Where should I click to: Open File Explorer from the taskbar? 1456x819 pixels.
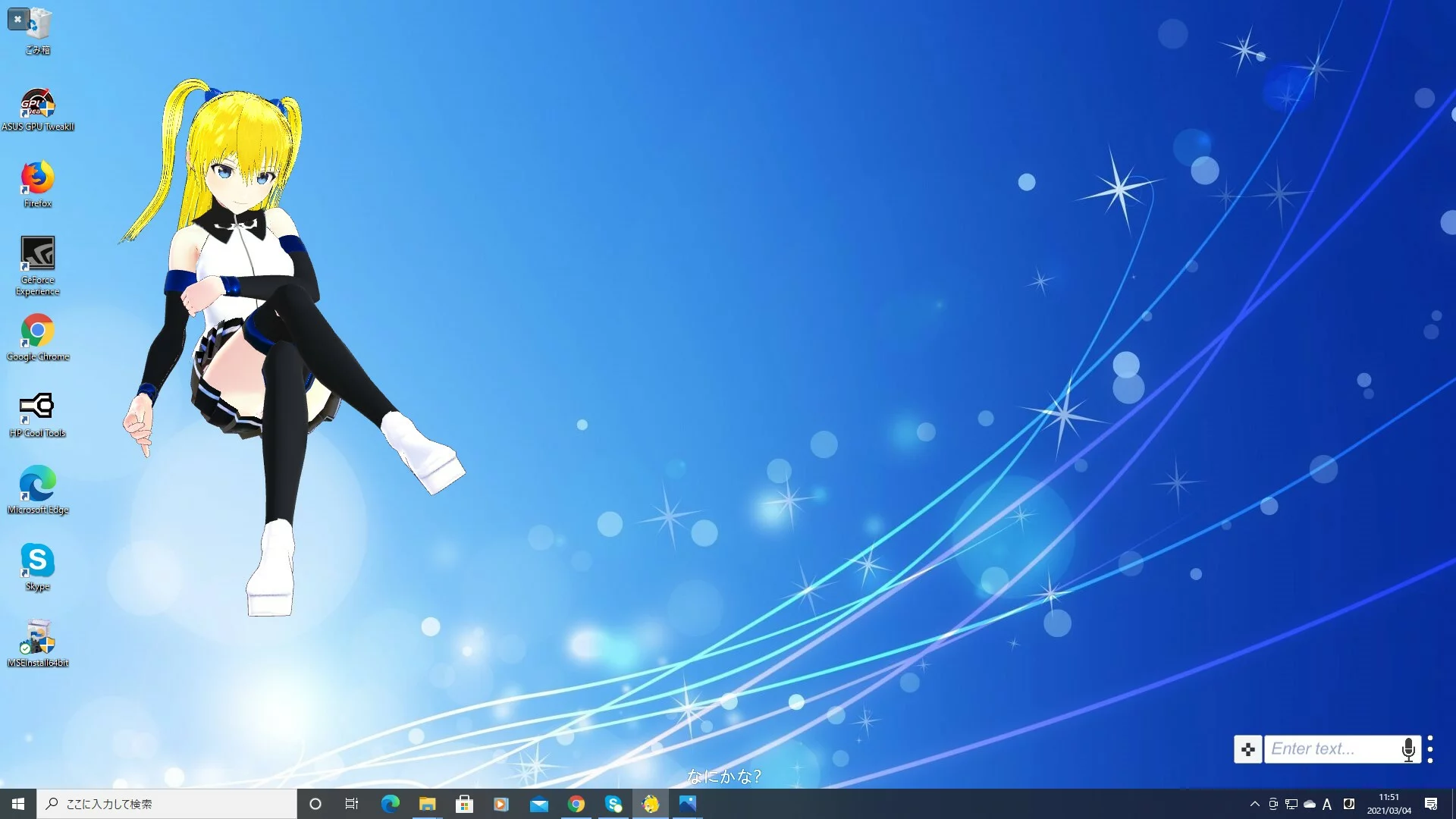[427, 804]
